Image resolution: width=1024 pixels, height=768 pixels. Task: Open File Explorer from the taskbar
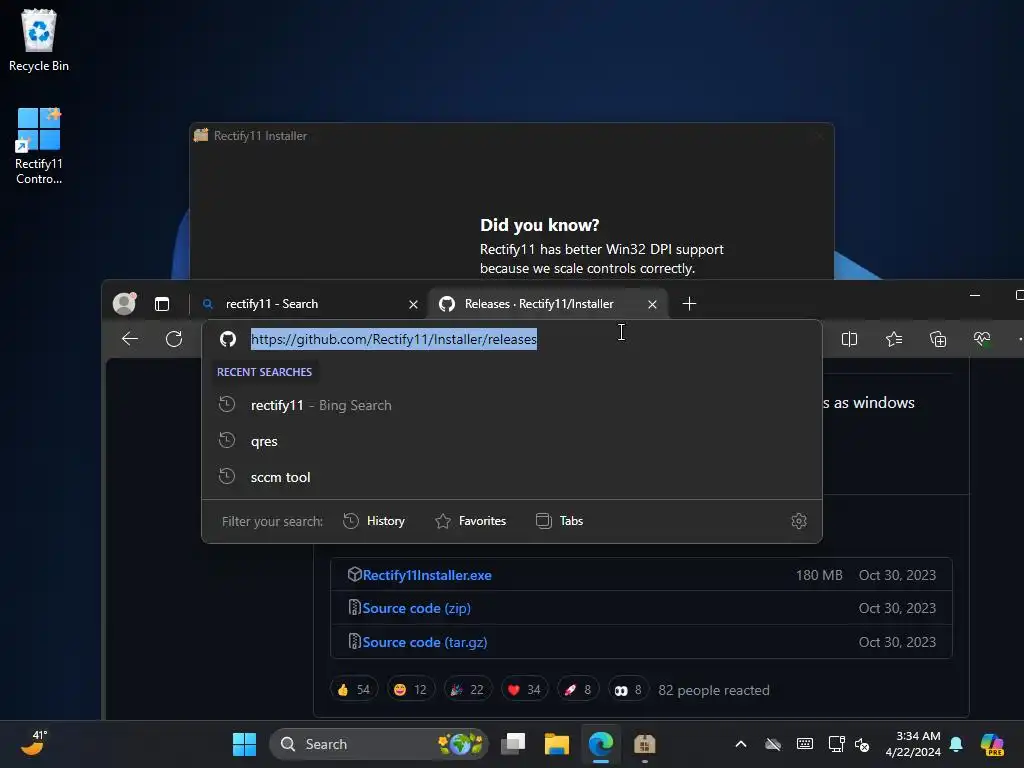coord(557,744)
